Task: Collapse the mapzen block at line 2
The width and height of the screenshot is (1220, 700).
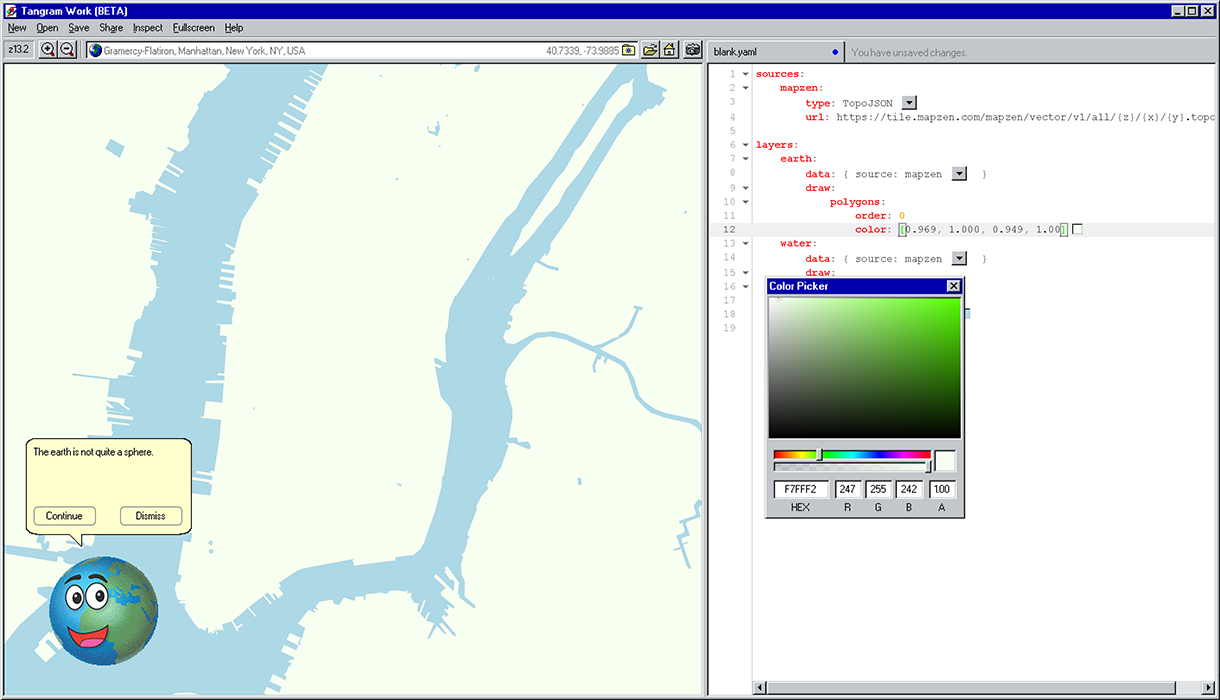Action: click(x=745, y=88)
